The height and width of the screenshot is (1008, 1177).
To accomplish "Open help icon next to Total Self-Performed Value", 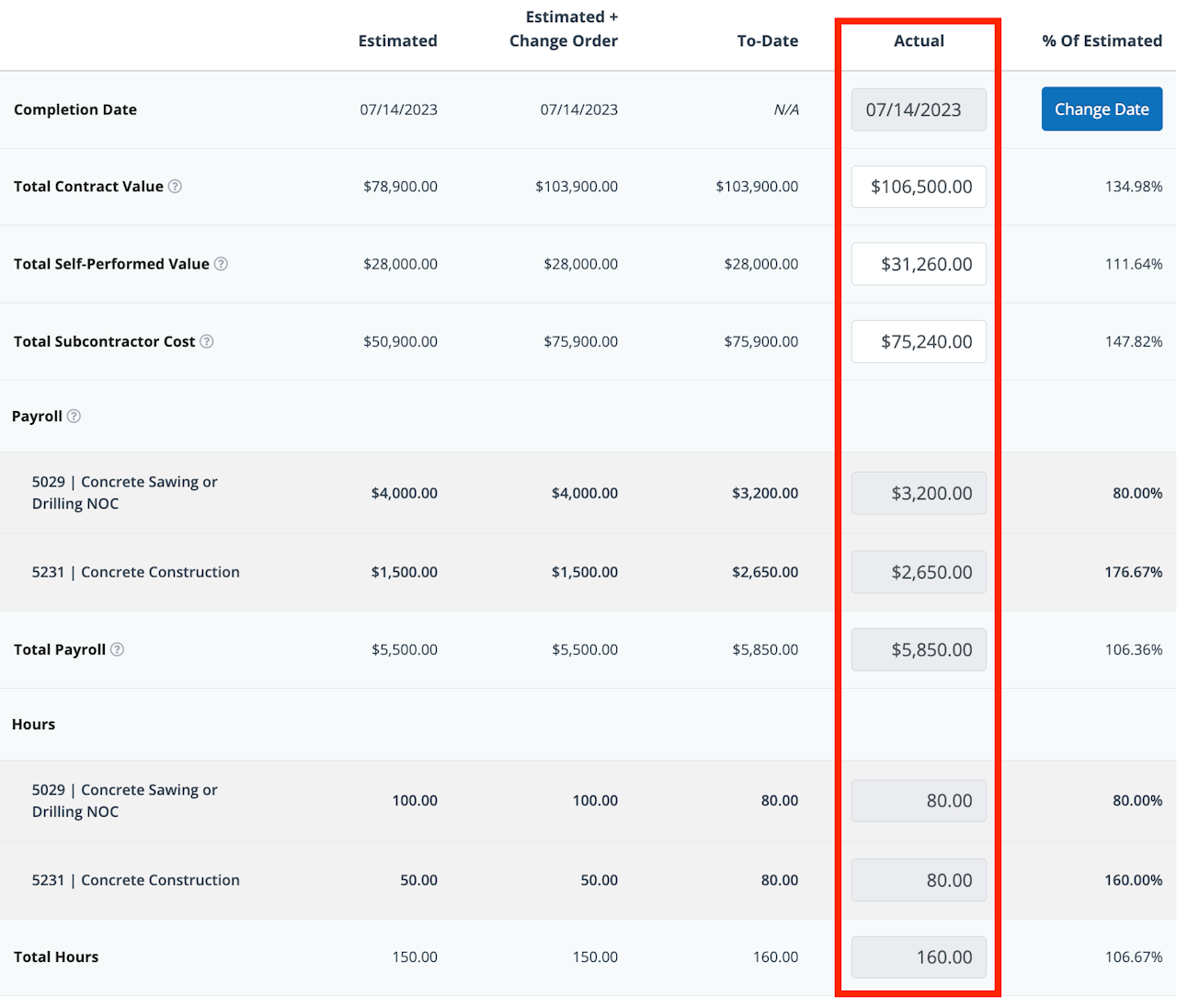I will [221, 264].
